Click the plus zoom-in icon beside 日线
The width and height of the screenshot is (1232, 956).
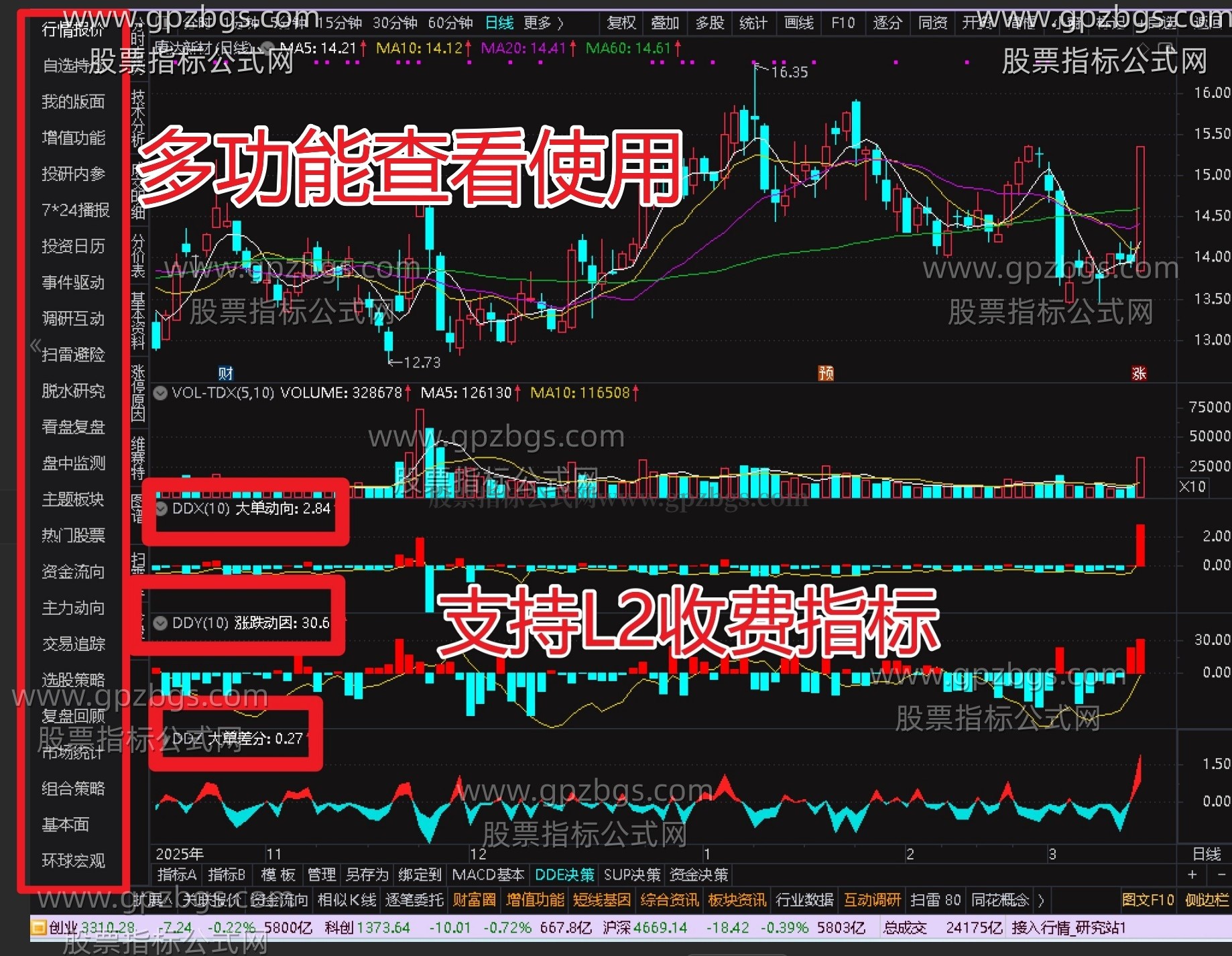pos(1192,874)
